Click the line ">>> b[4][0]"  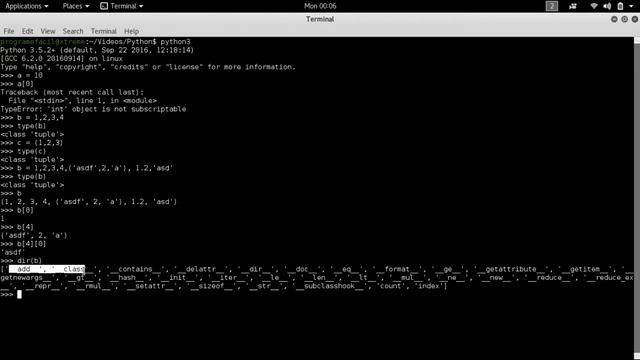[x=23, y=244]
